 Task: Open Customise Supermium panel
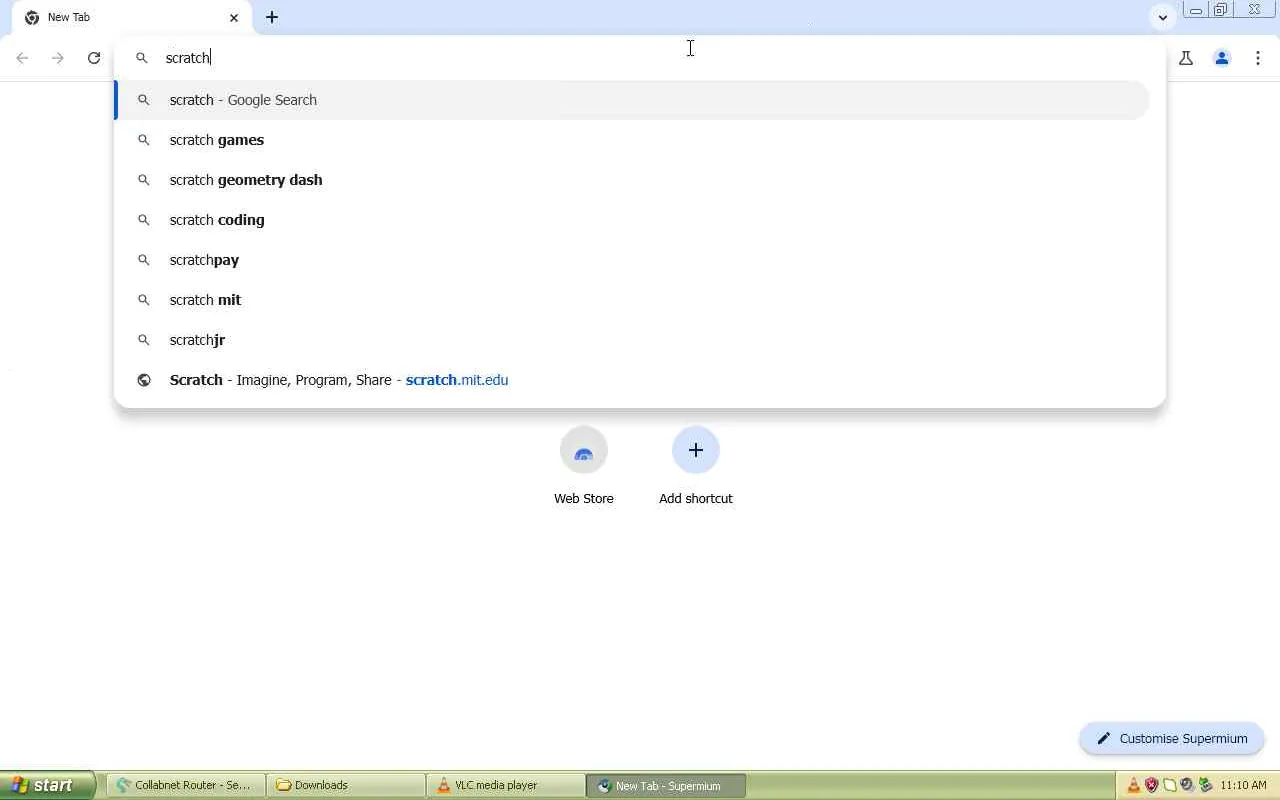coord(1172,738)
